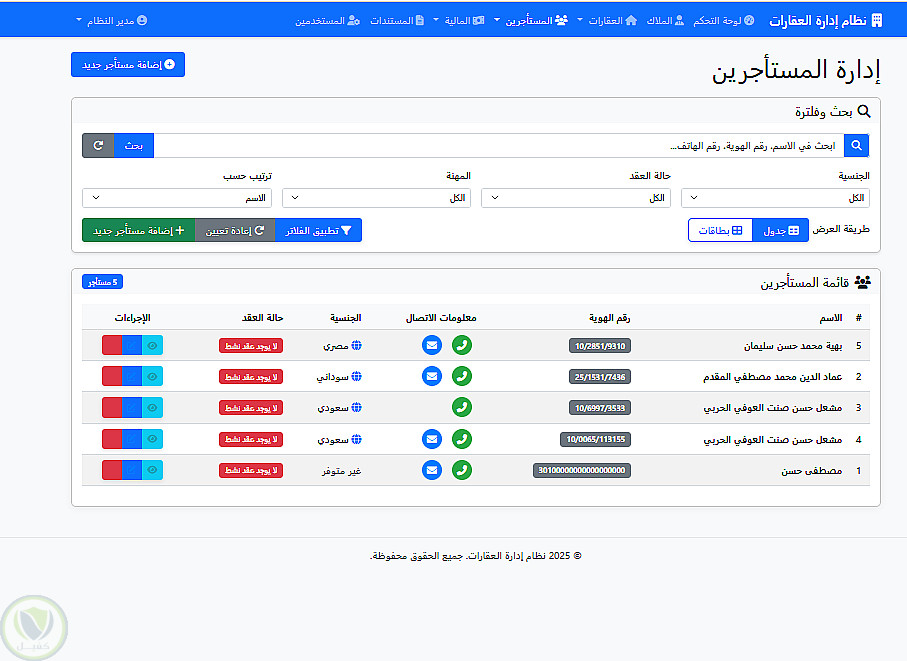Switch display to جدول table view
The image size is (907, 661).
pyautogui.click(x=780, y=230)
